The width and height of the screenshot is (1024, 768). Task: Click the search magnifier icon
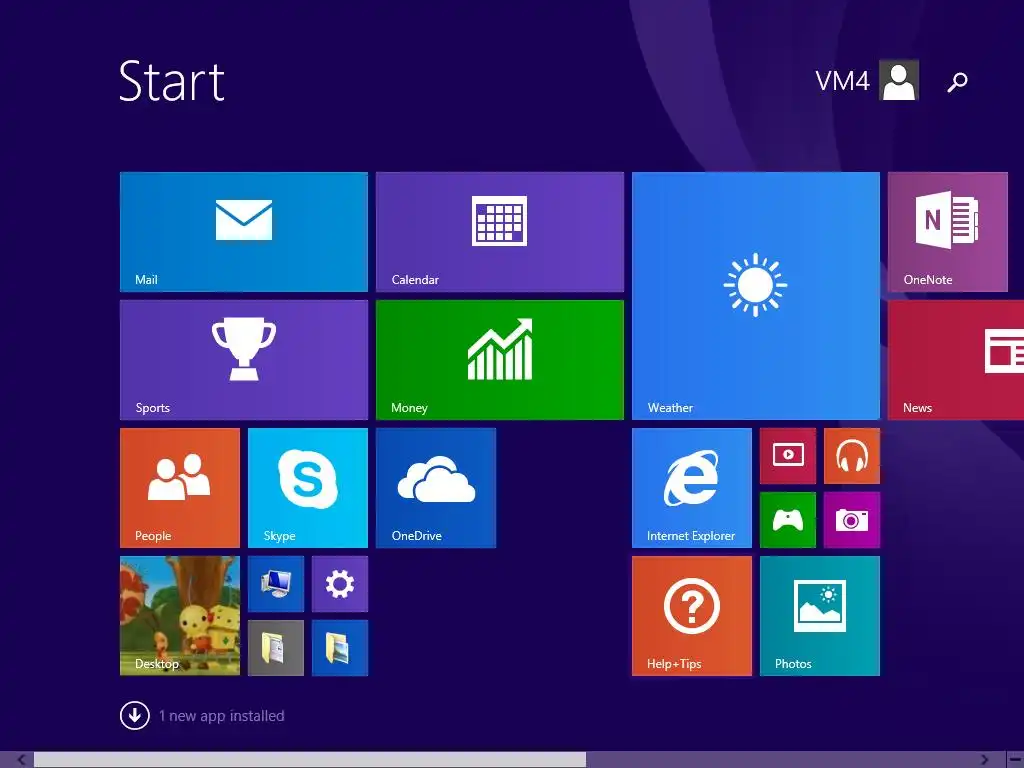957,82
